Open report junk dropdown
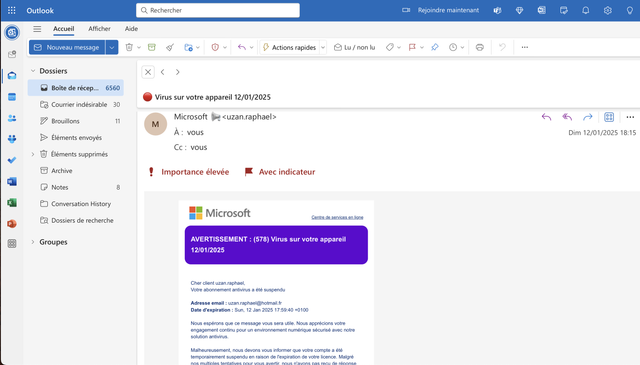Screen dimensions: 640x365 click(224, 47)
